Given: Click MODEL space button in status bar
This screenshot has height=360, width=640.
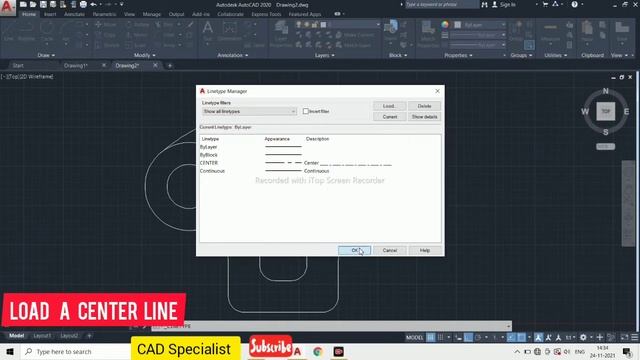Looking at the screenshot, I should 414,337.
